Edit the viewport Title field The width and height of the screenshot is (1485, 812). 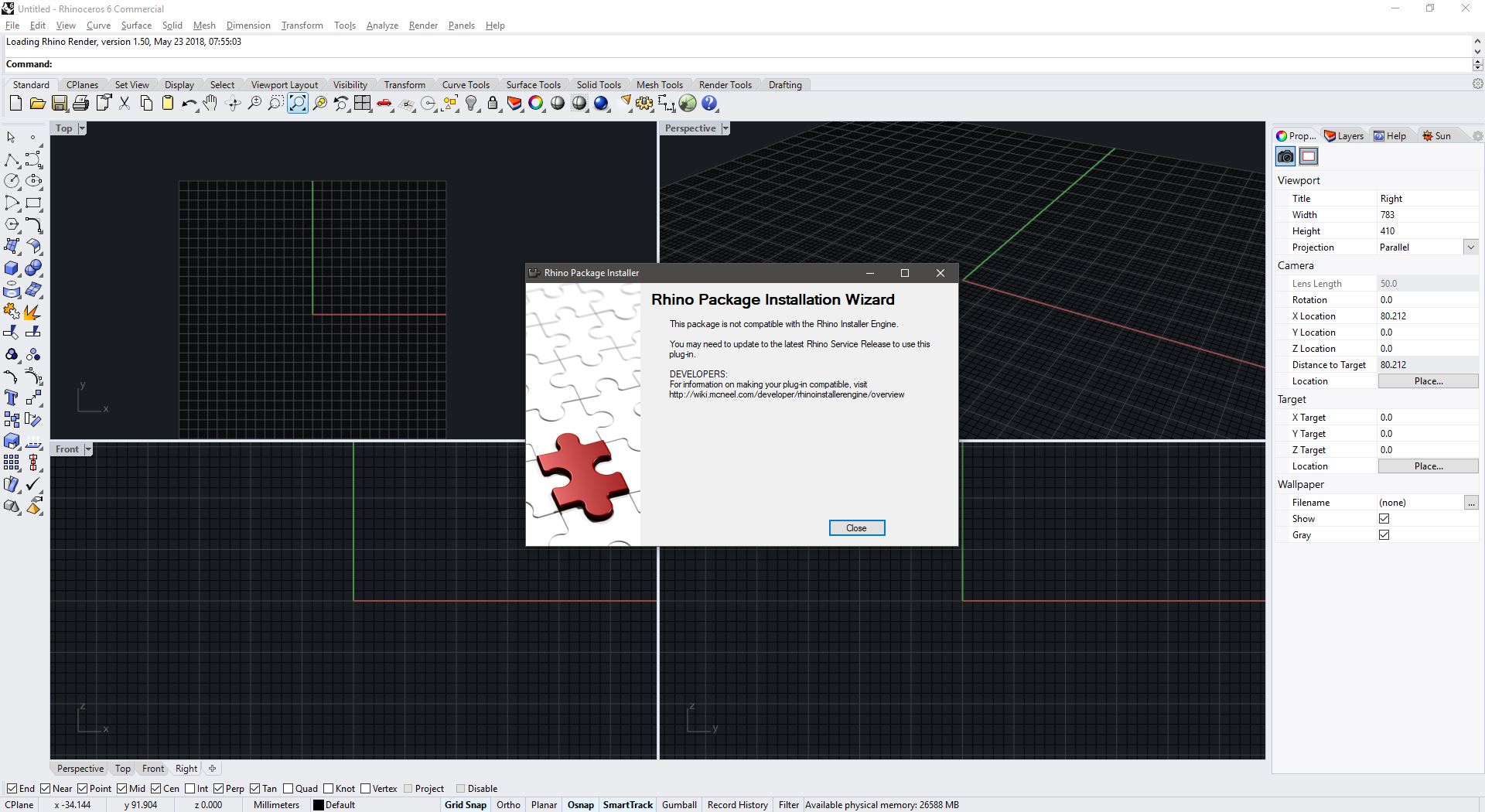click(x=1428, y=199)
